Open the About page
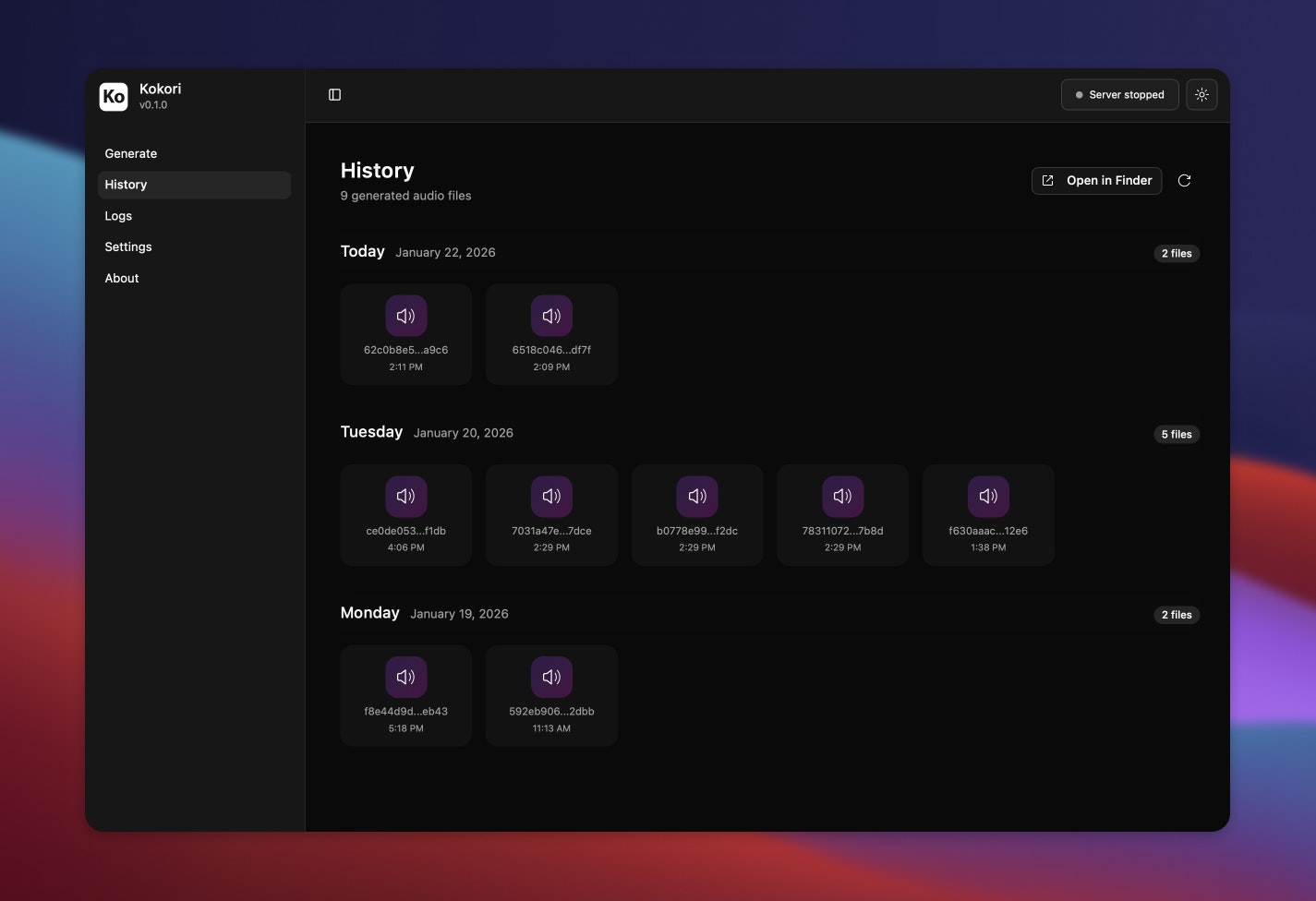 (x=194, y=278)
